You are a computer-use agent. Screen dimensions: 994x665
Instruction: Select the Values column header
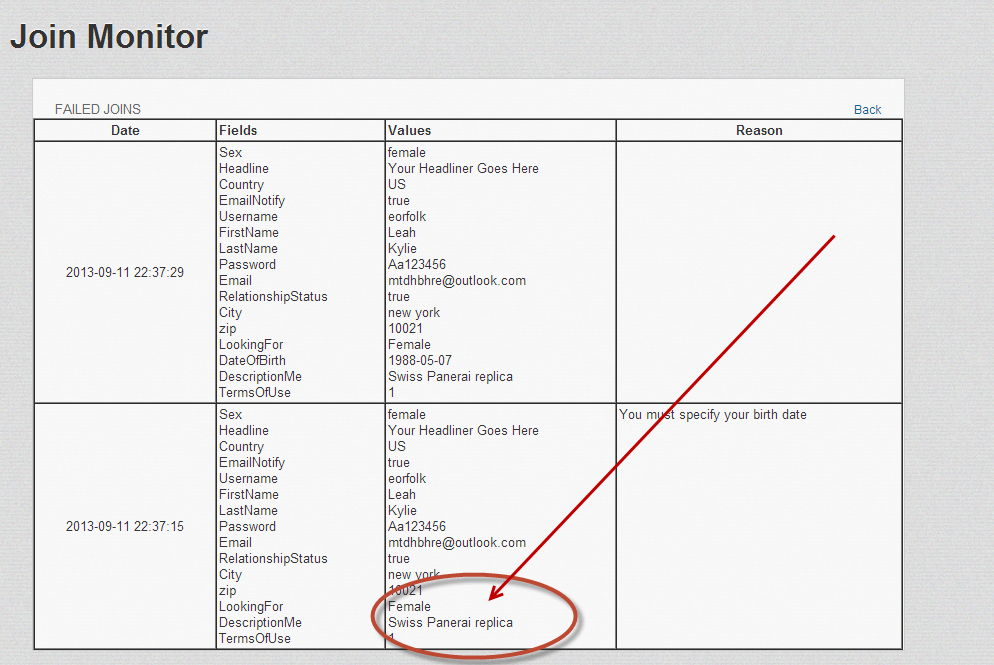(x=410, y=131)
